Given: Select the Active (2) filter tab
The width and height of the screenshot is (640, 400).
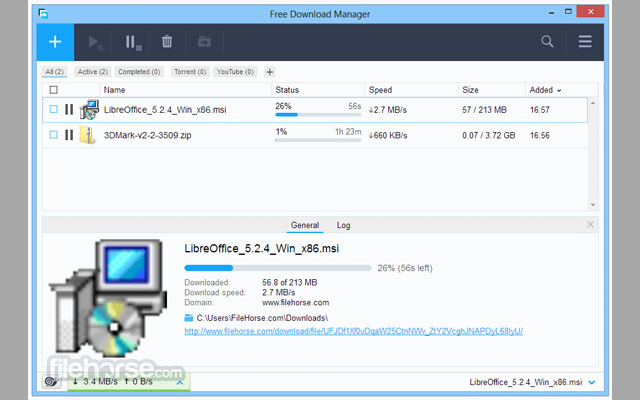Looking at the screenshot, I should (x=93, y=72).
